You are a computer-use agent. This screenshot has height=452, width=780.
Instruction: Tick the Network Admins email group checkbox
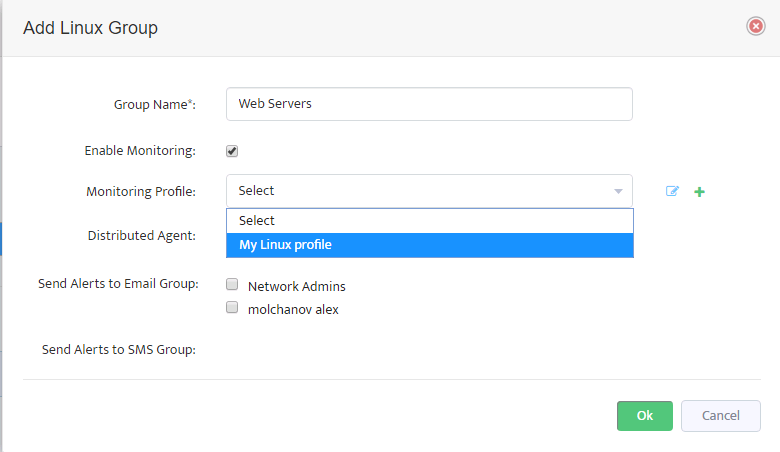click(x=232, y=284)
